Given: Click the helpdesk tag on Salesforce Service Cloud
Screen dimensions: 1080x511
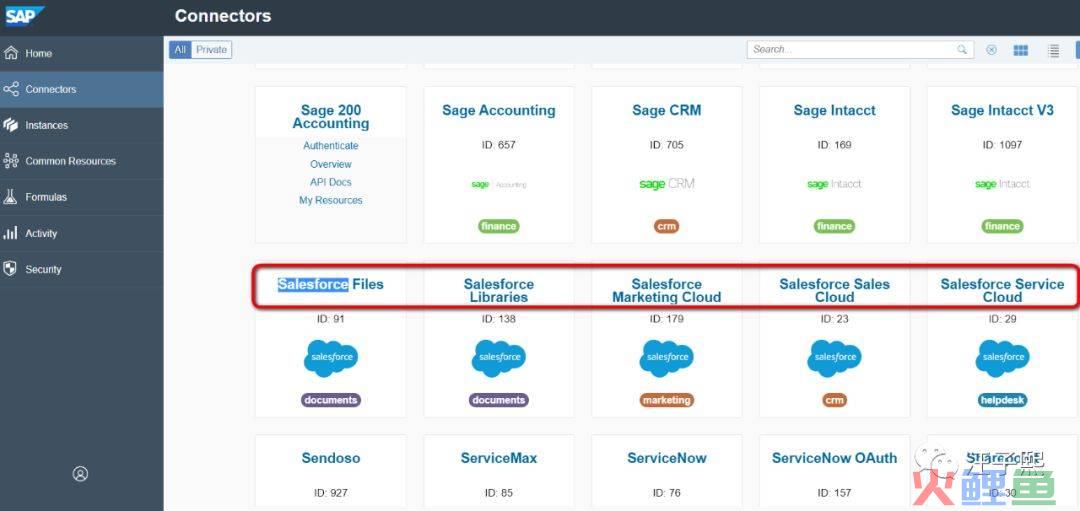Looking at the screenshot, I should point(1002,400).
